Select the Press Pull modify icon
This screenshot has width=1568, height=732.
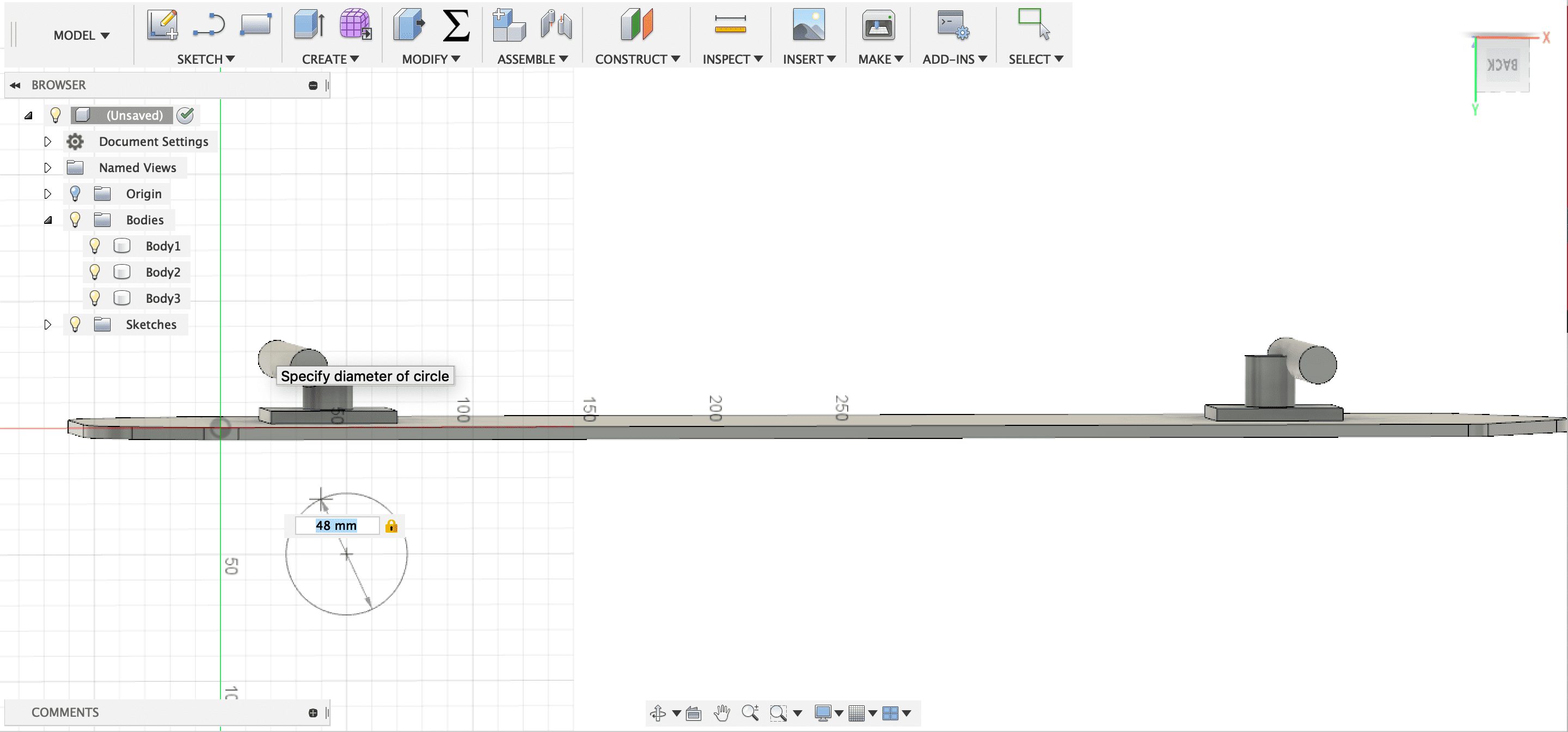tap(408, 25)
